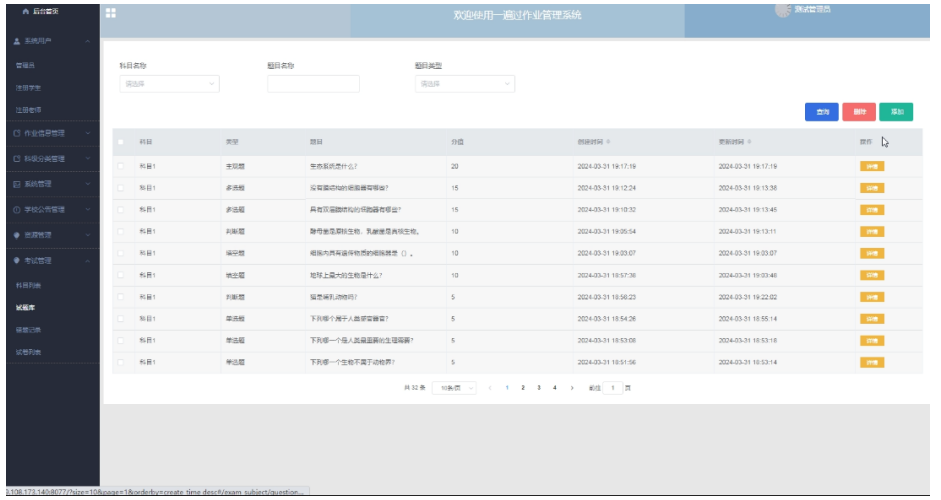
Task: Go to page 2 in pagination
Action: coord(523,388)
